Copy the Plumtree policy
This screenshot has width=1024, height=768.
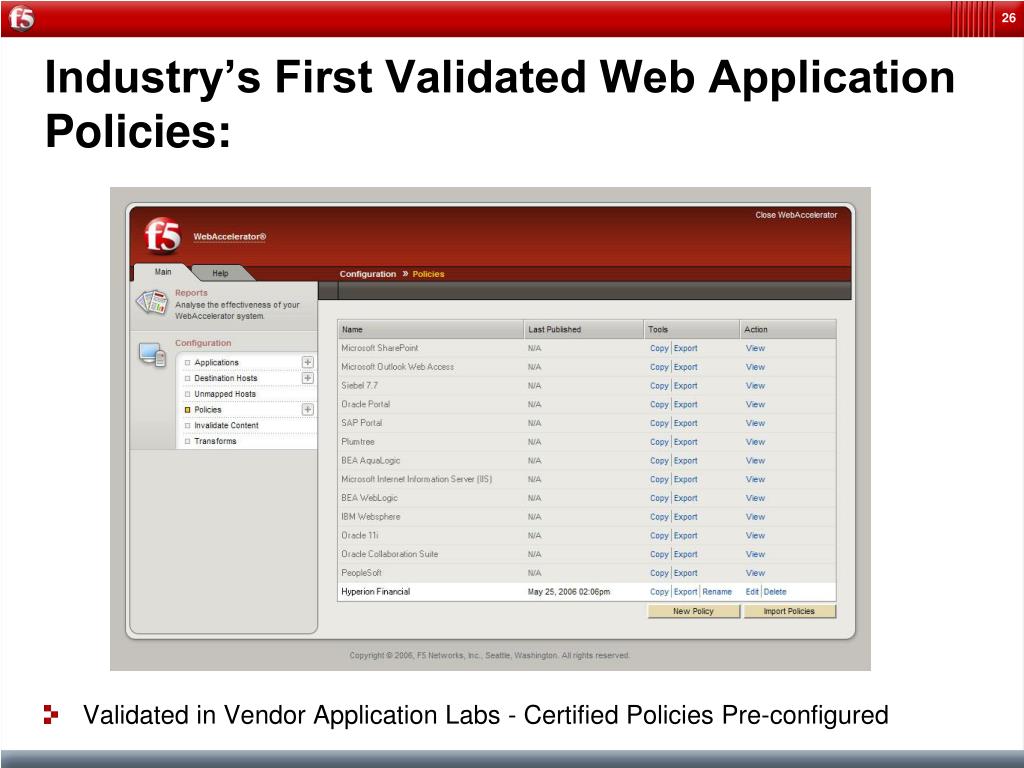point(659,441)
